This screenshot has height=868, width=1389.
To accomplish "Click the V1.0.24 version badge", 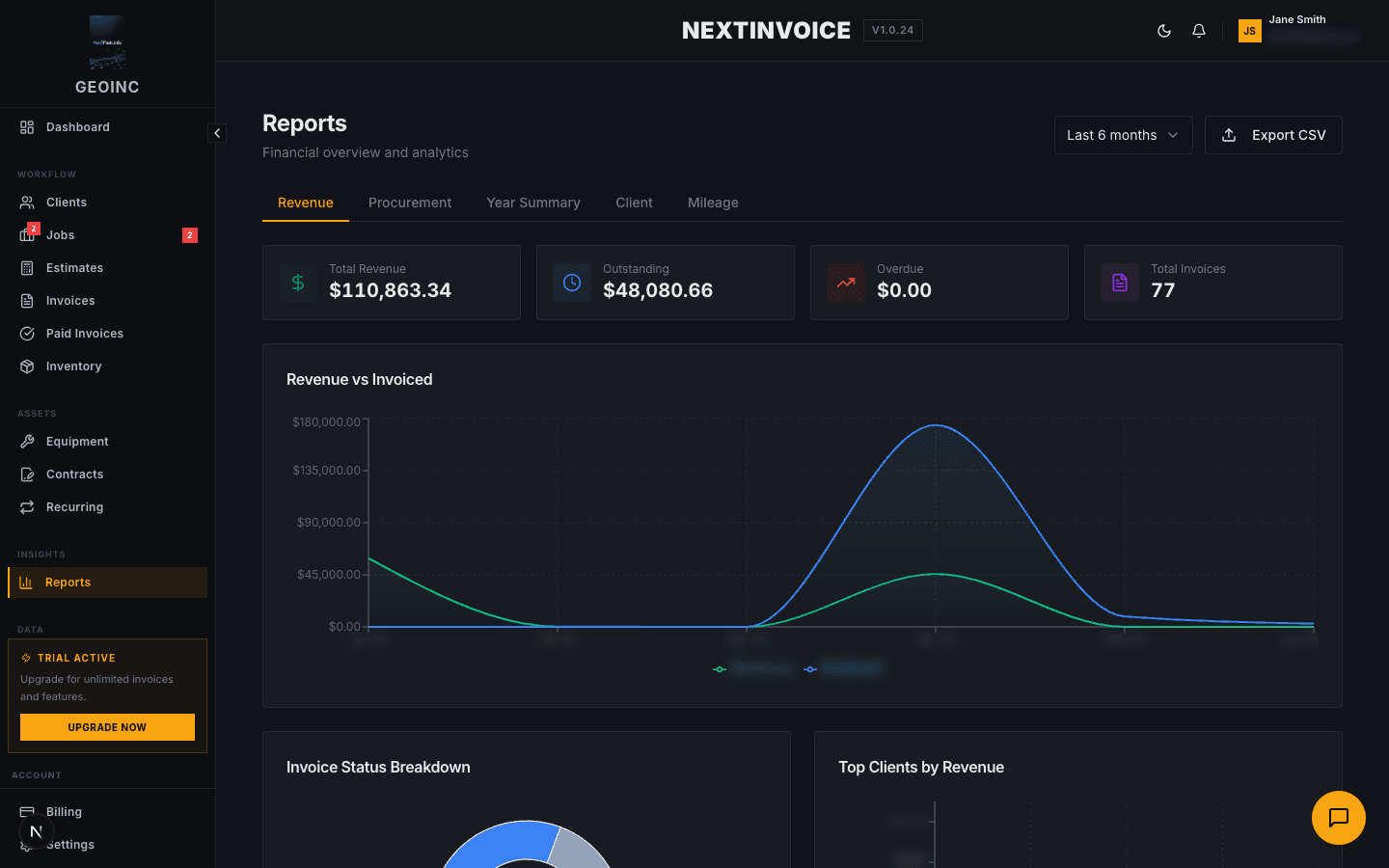I will [892, 31].
